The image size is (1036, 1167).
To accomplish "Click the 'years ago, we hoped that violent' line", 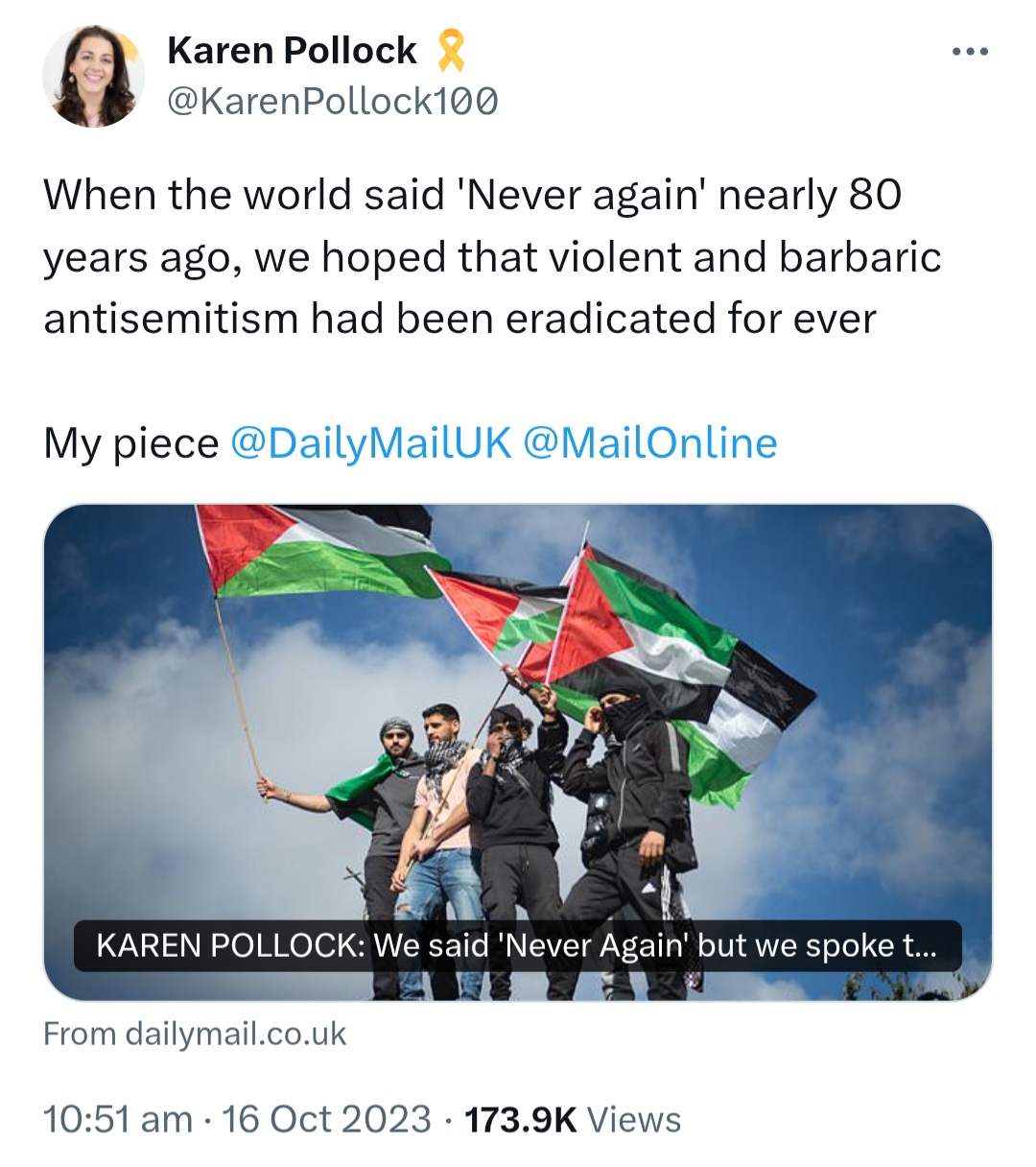I will point(492,257).
